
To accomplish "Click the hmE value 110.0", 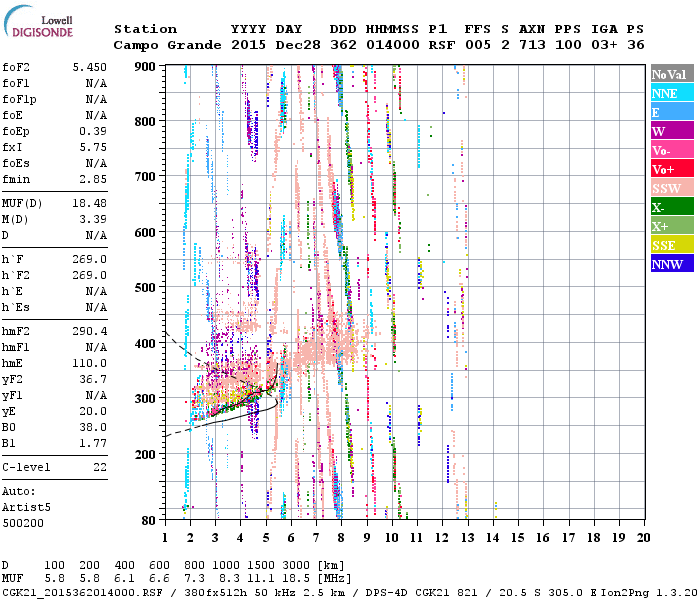I will coord(89,363).
